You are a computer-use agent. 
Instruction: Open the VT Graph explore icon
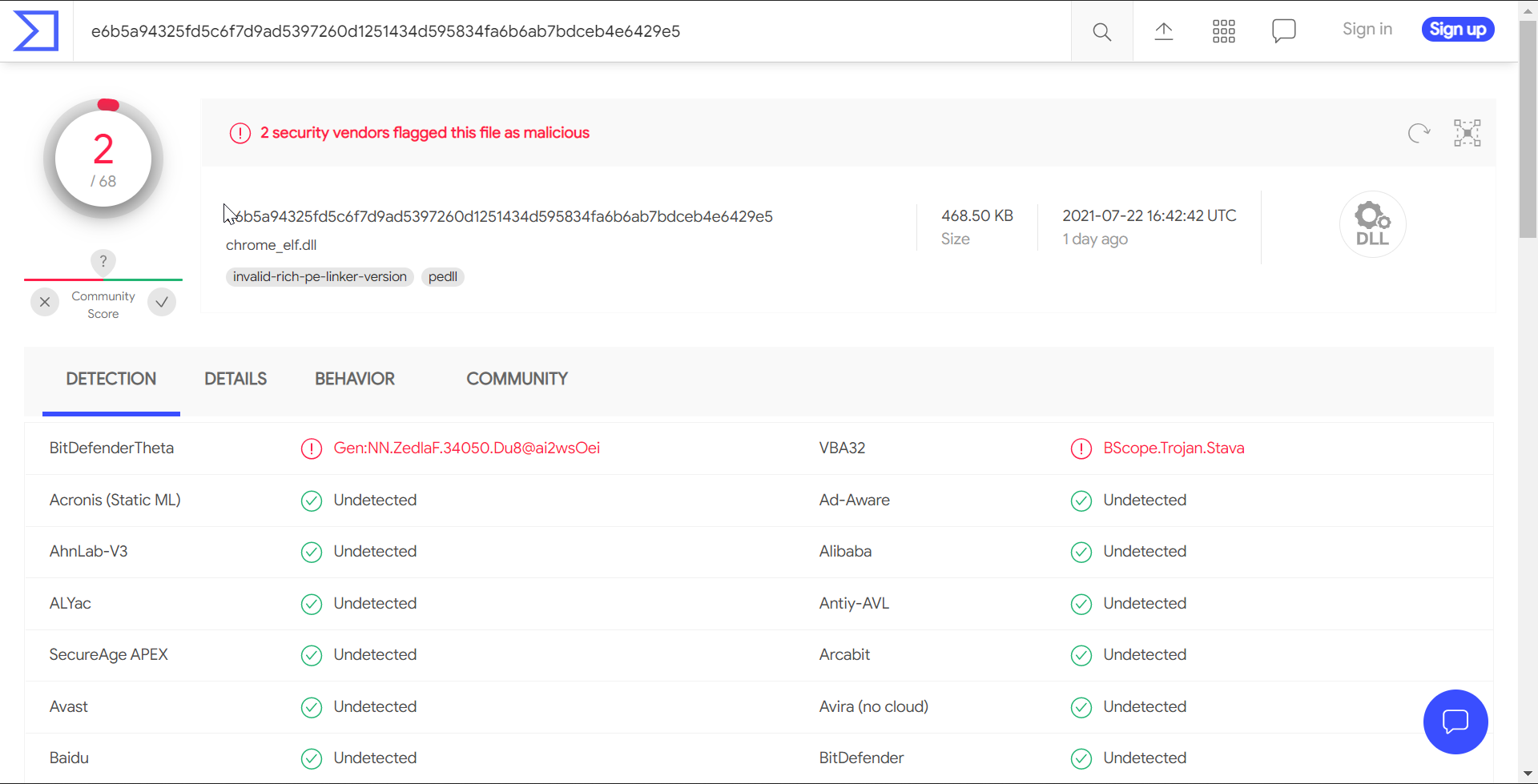click(1467, 133)
